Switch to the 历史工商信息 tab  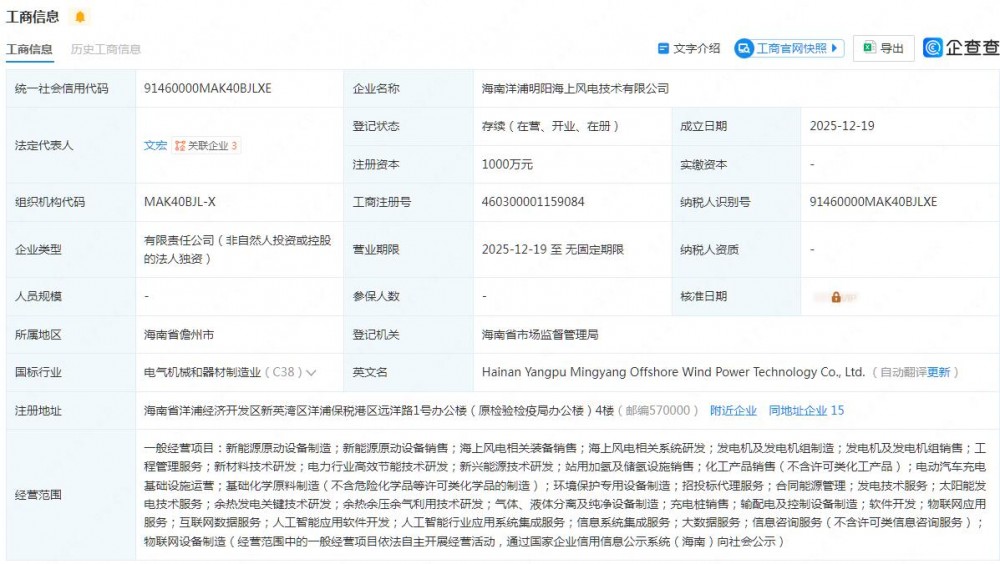pyautogui.click(x=105, y=49)
